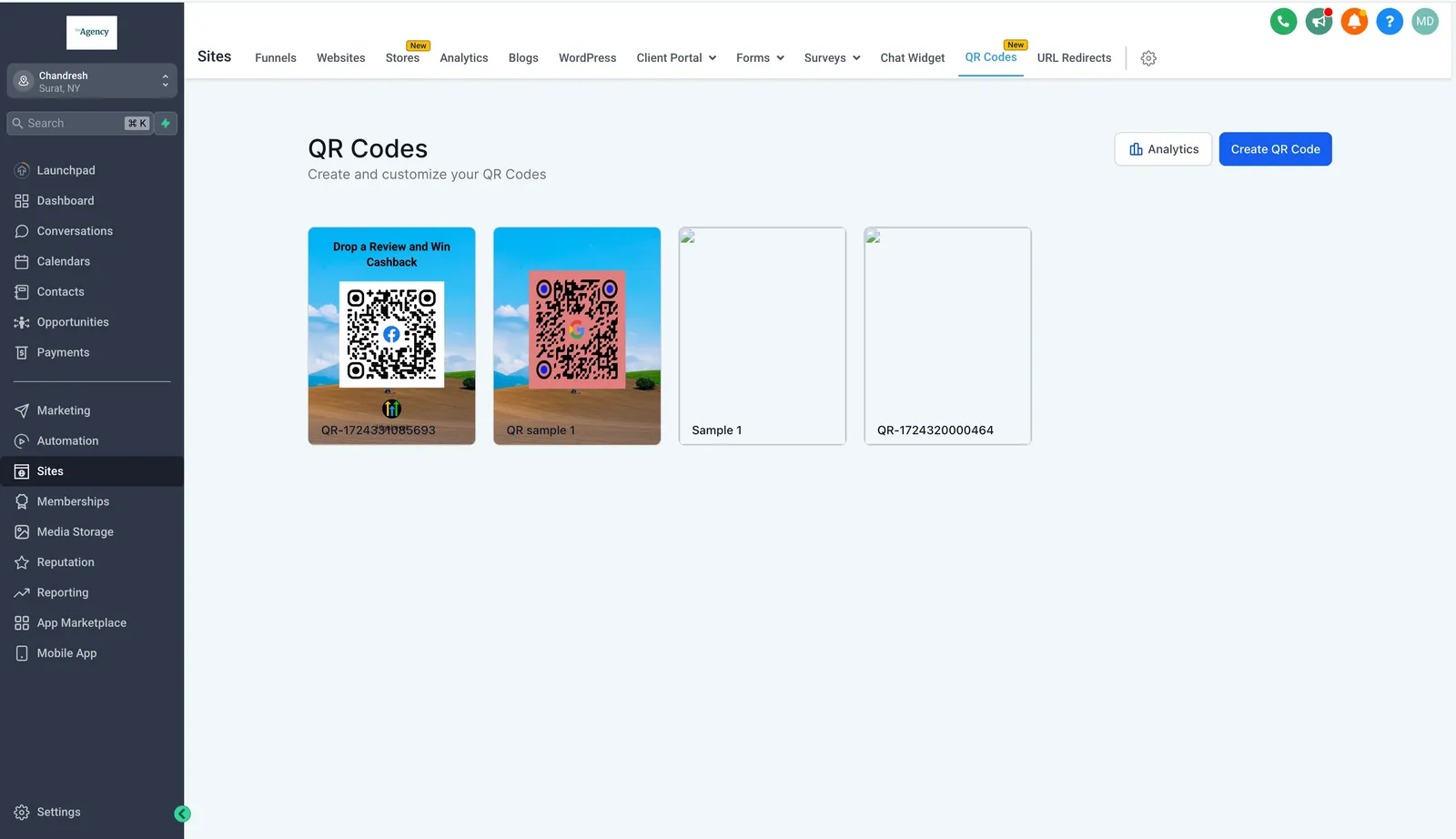Collapse the sidebar with green arrow
1456x839 pixels.
(182, 814)
